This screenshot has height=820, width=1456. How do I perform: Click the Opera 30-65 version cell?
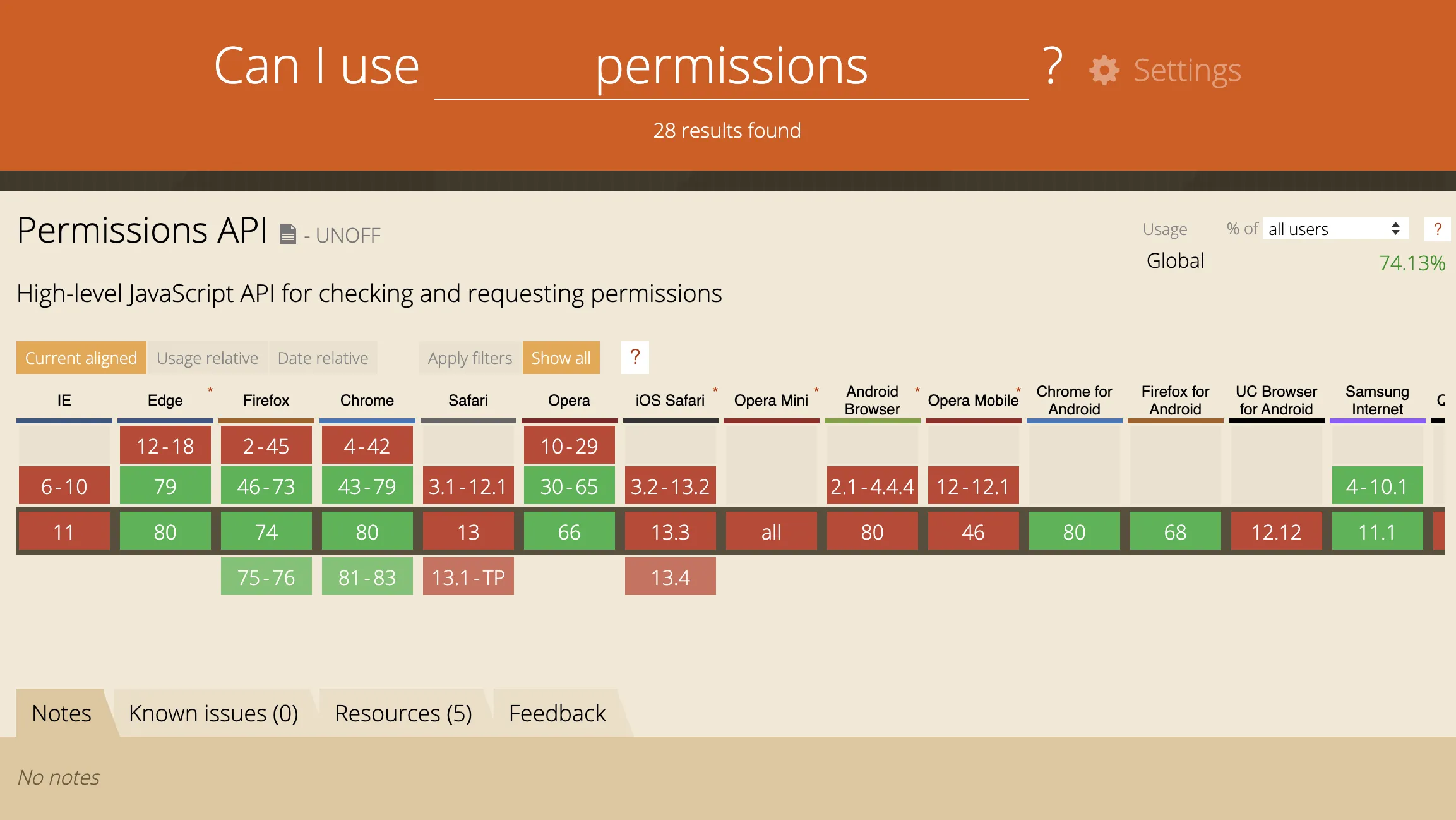(x=570, y=486)
